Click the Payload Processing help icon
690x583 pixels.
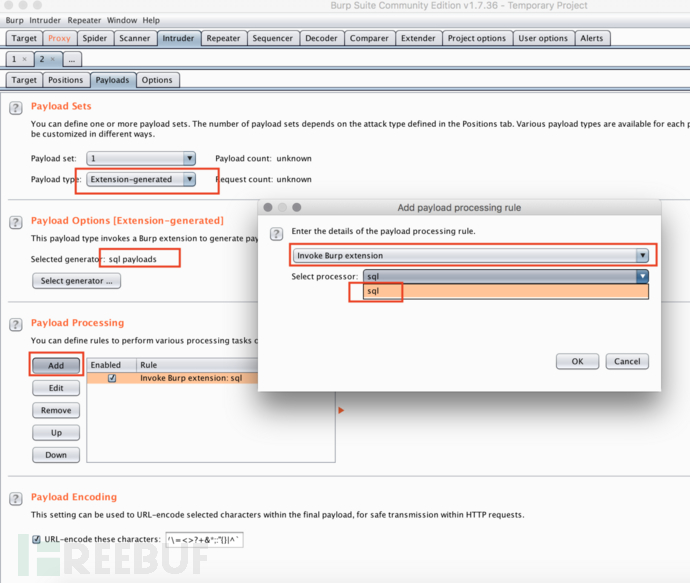[16, 325]
